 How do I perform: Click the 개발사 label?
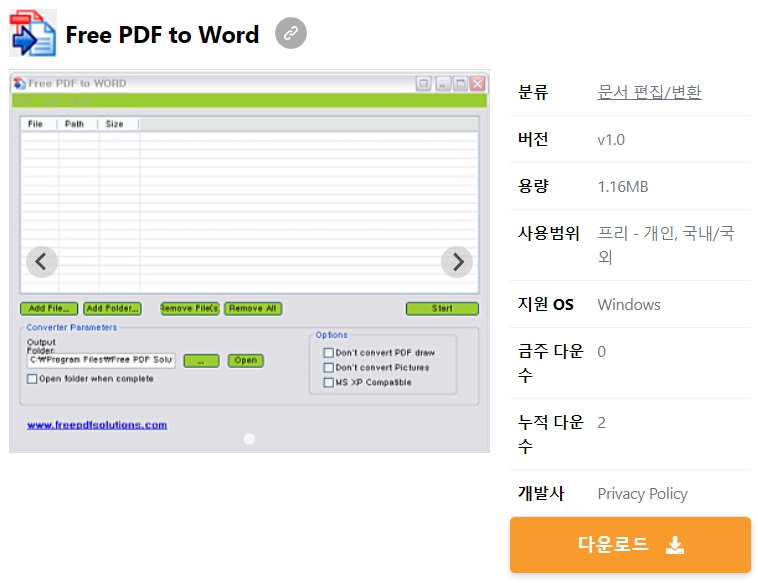click(x=540, y=493)
